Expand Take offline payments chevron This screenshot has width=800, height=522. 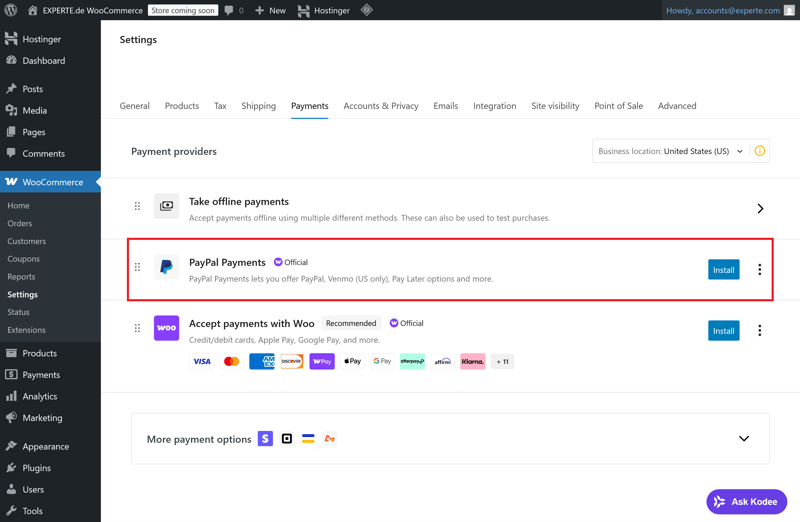(x=760, y=209)
